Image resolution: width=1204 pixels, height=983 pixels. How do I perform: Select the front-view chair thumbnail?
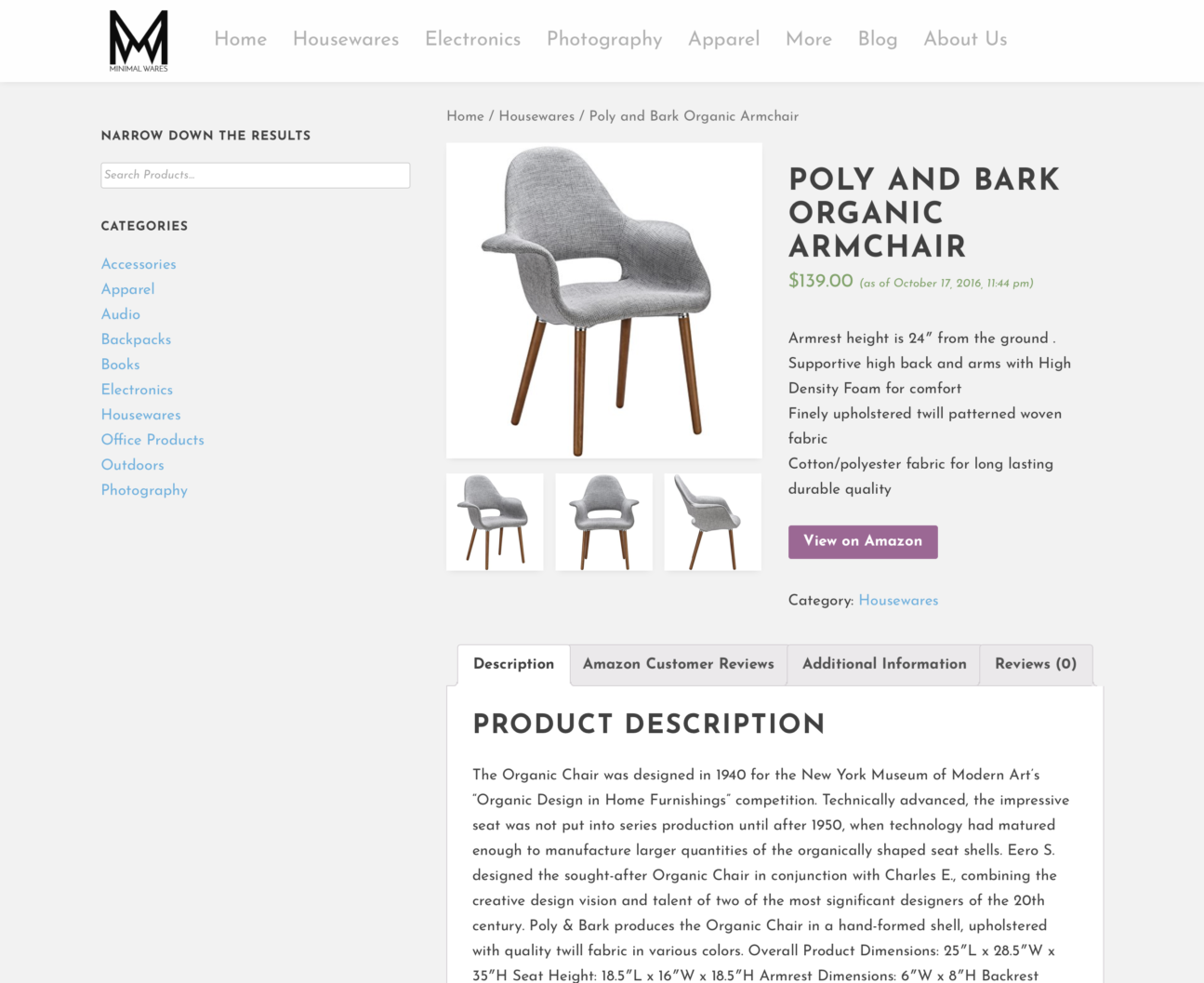(x=604, y=522)
